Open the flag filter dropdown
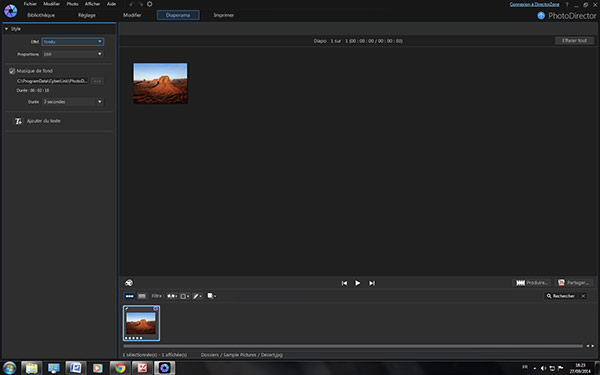This screenshot has width=600, height=375. pos(172,296)
